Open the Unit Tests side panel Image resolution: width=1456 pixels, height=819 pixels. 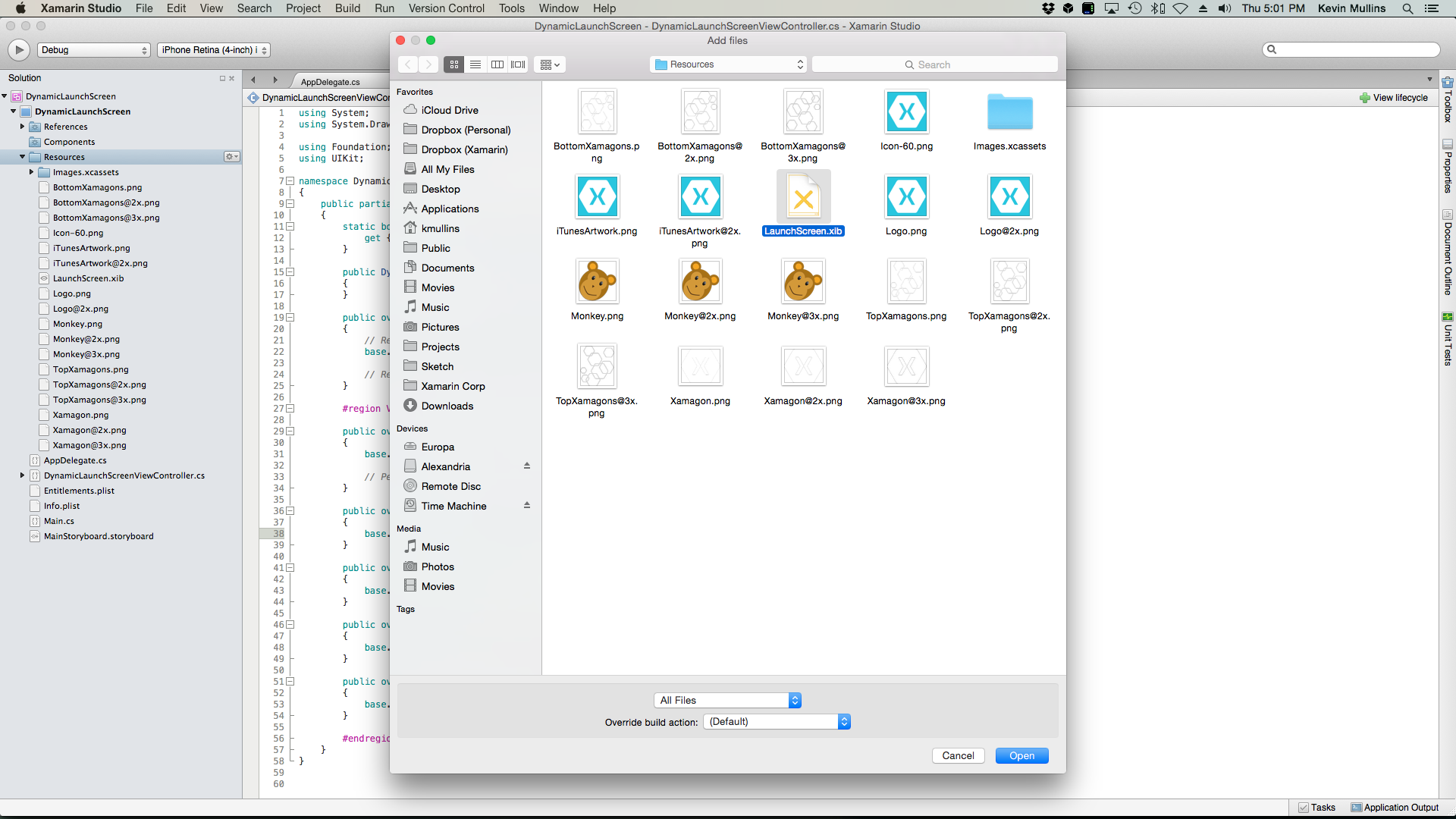coord(1448,339)
